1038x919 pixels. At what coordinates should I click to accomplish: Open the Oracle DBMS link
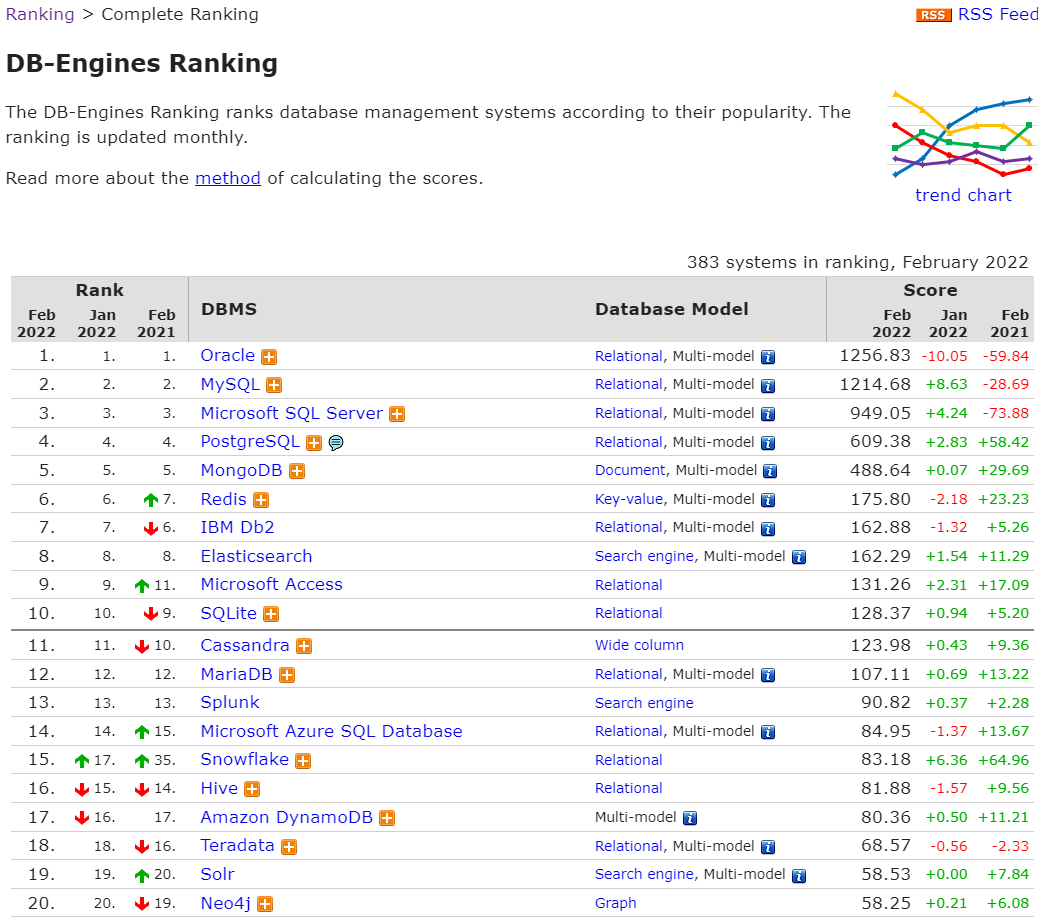pos(228,356)
